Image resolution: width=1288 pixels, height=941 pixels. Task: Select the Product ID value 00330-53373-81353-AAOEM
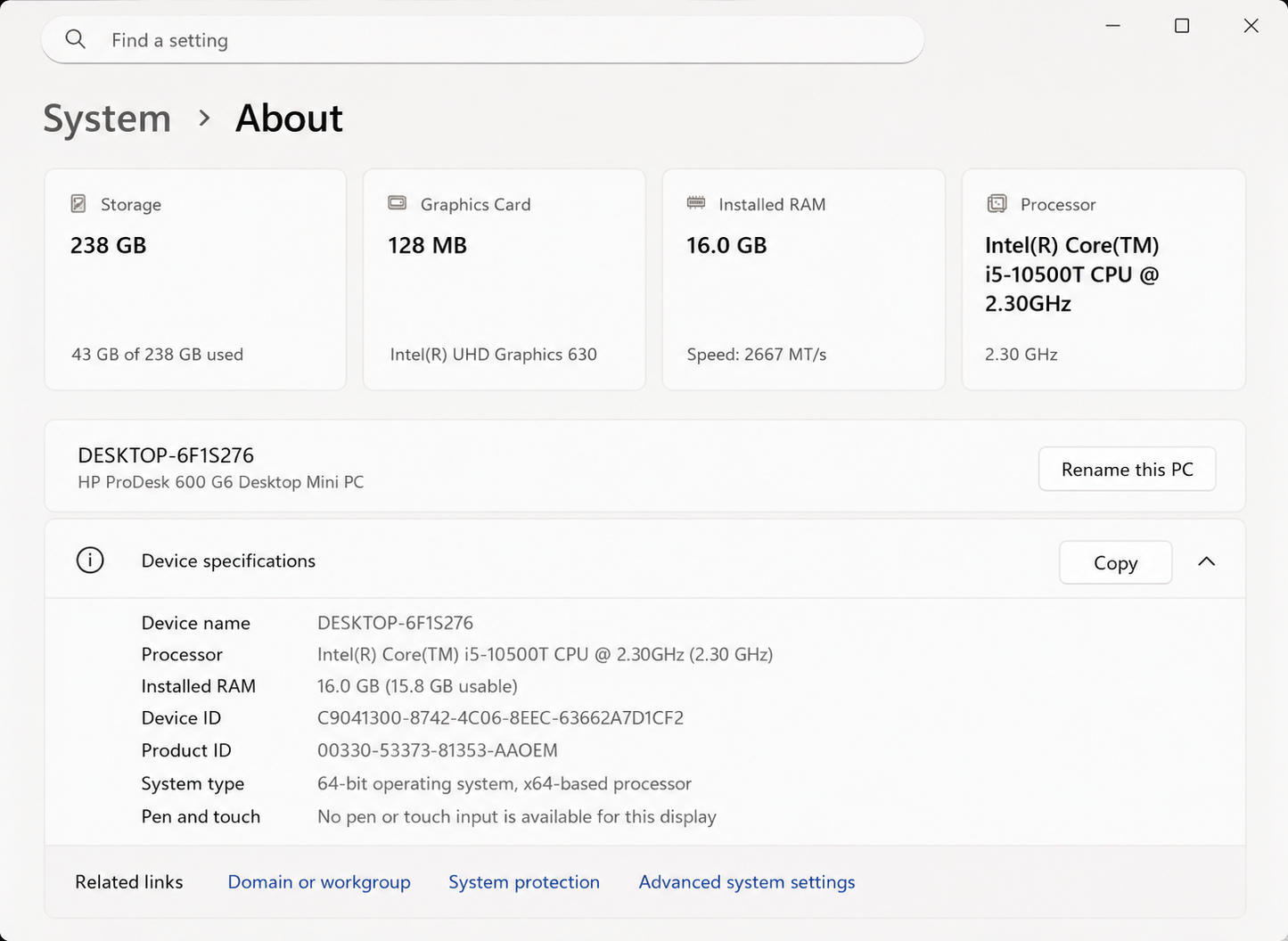pos(438,750)
